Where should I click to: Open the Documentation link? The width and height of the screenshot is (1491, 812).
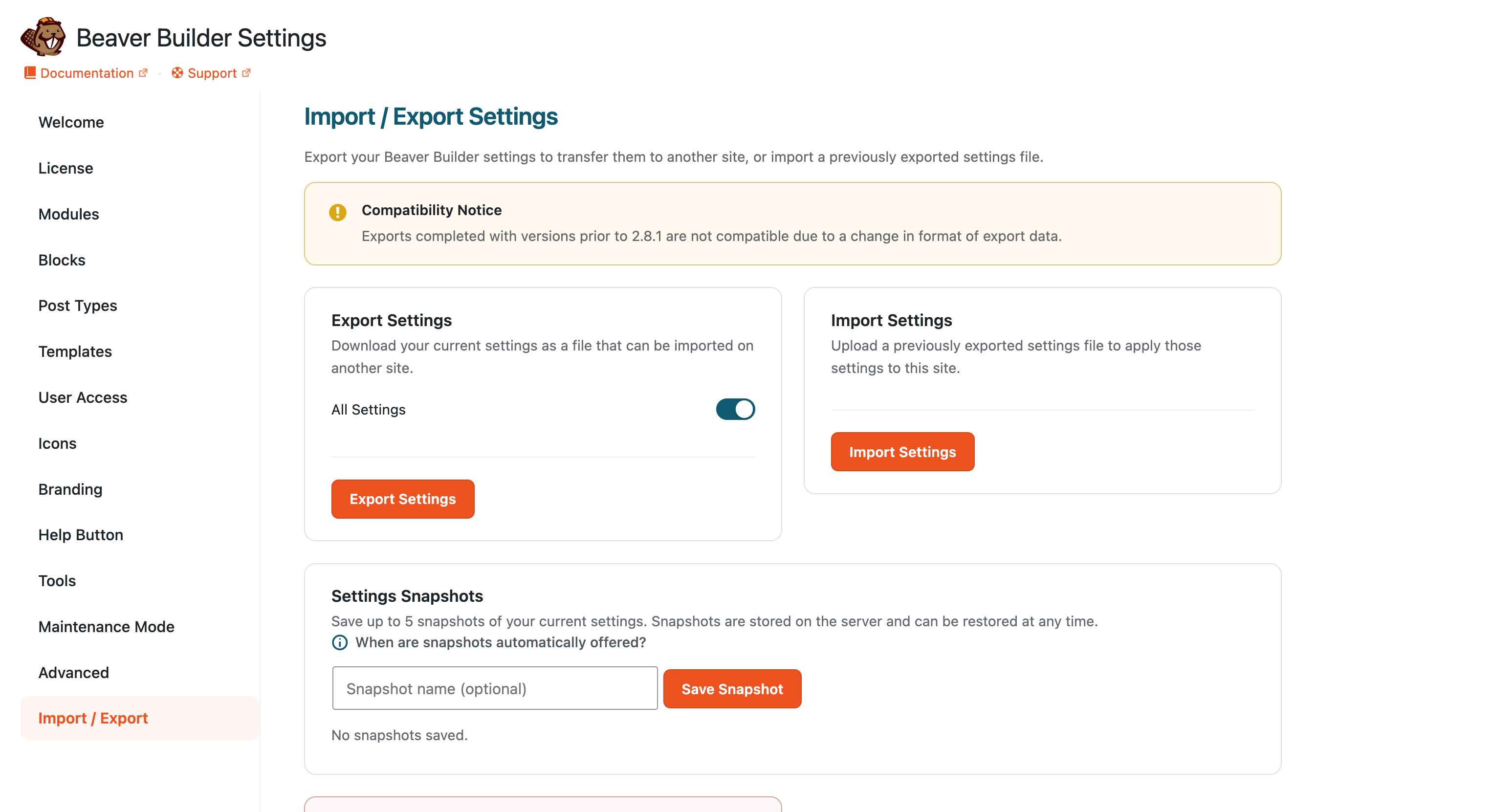[87, 73]
